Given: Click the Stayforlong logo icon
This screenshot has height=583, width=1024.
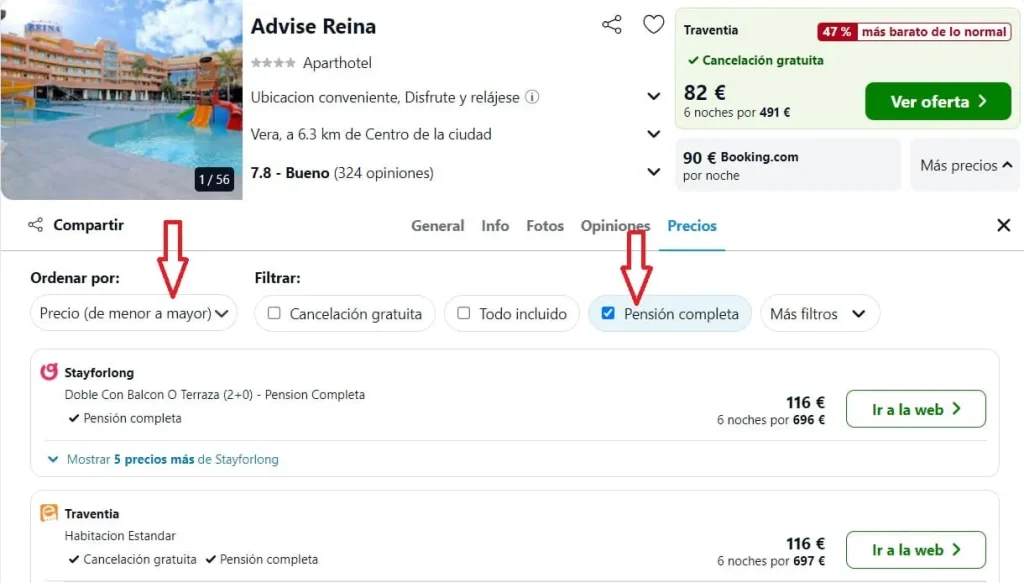Looking at the screenshot, I should point(49,372).
